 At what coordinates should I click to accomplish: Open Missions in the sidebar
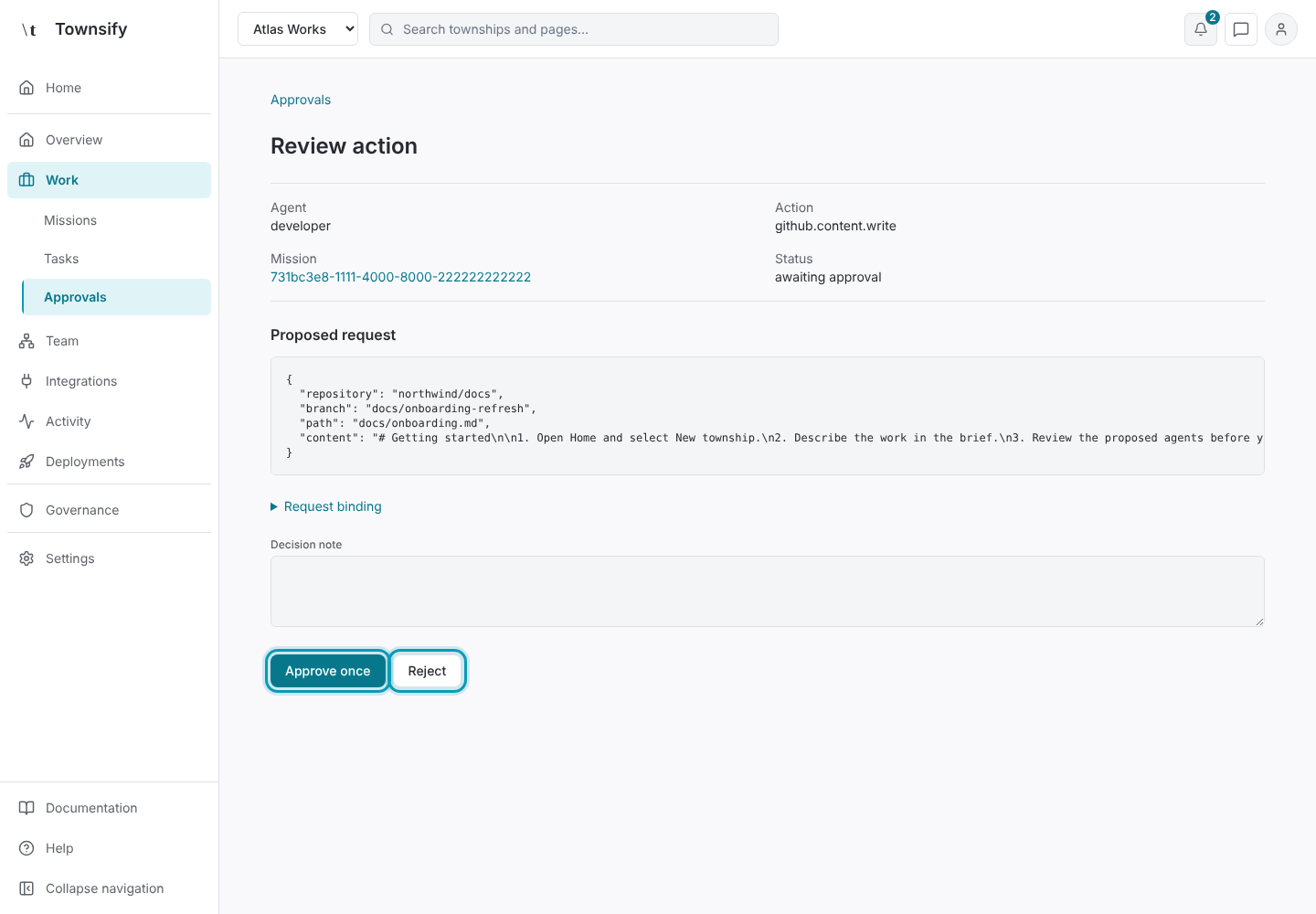tap(70, 220)
